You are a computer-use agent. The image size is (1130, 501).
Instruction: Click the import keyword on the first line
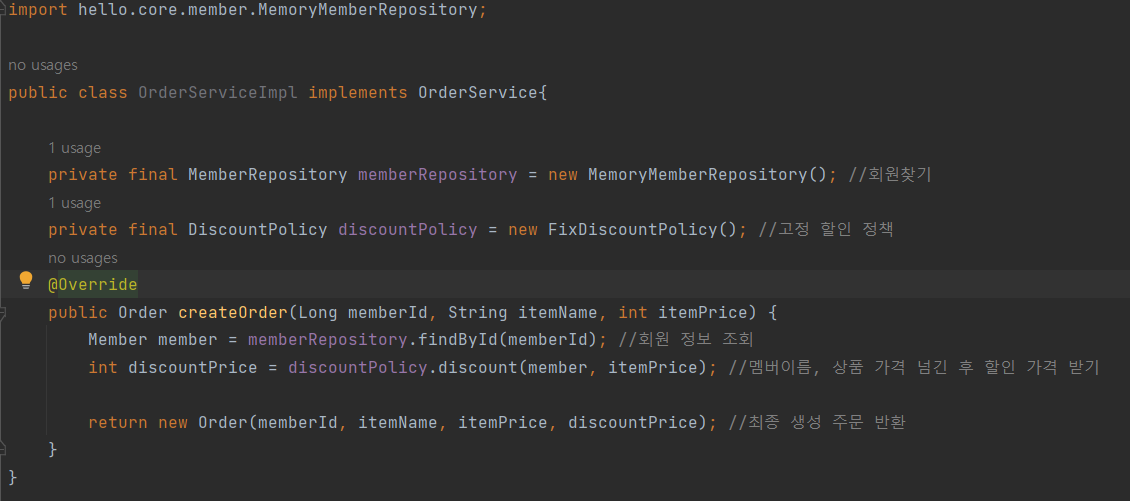coord(37,10)
